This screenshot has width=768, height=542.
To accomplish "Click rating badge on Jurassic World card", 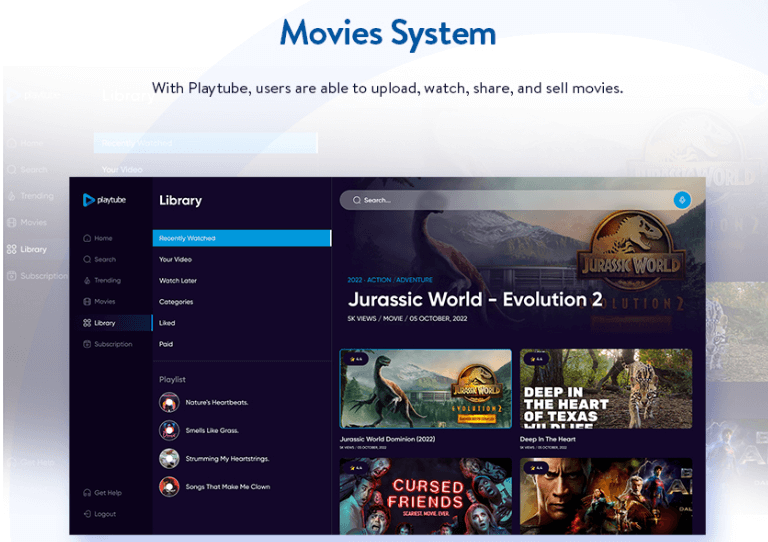I will [356, 359].
